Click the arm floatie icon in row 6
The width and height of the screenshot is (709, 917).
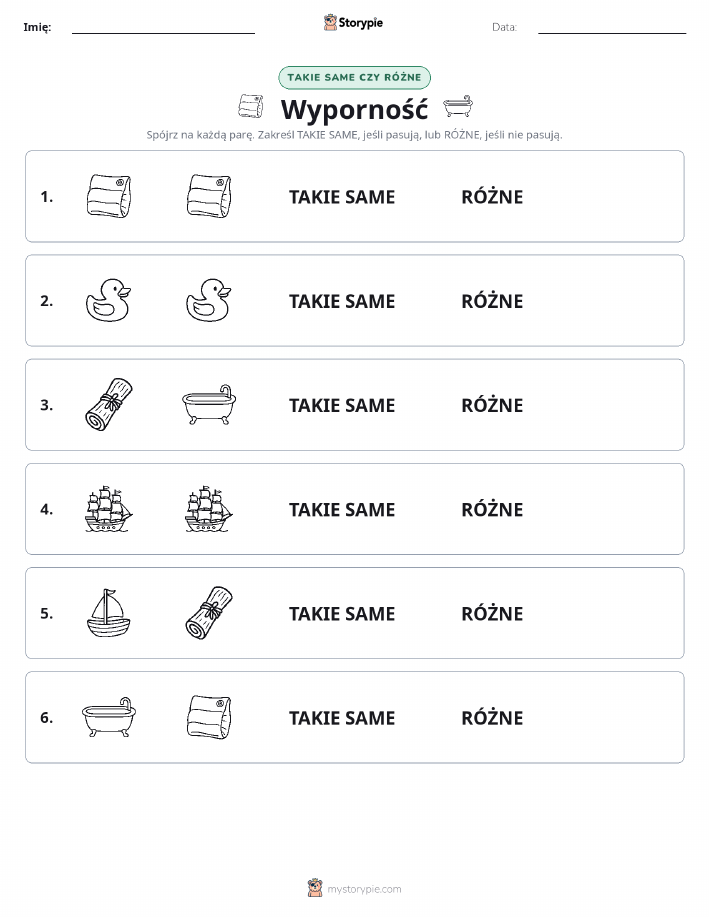(209, 717)
